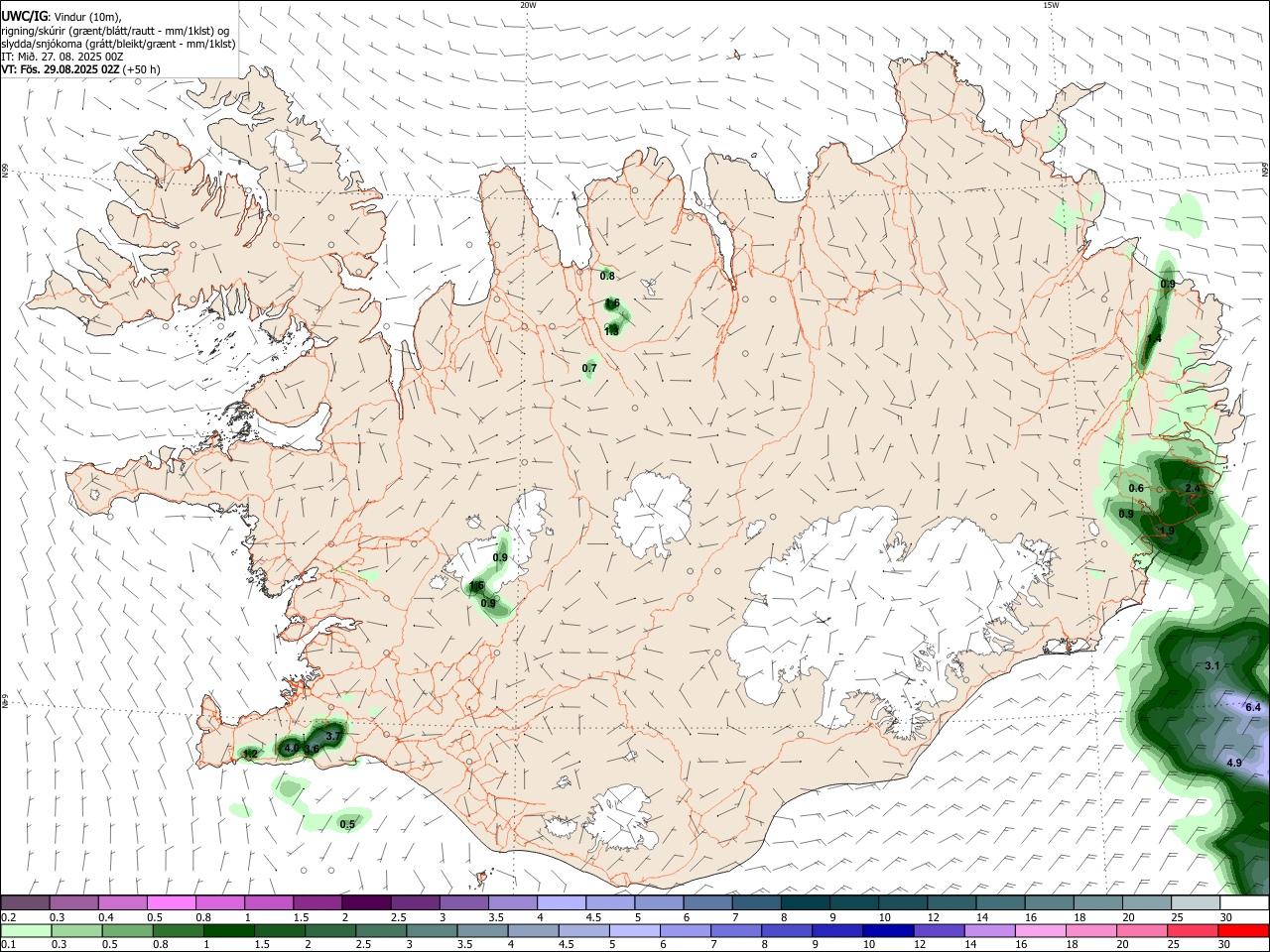Image resolution: width=1270 pixels, height=952 pixels.
Task: Click the 2.4 map value in the east
Action: click(1193, 489)
